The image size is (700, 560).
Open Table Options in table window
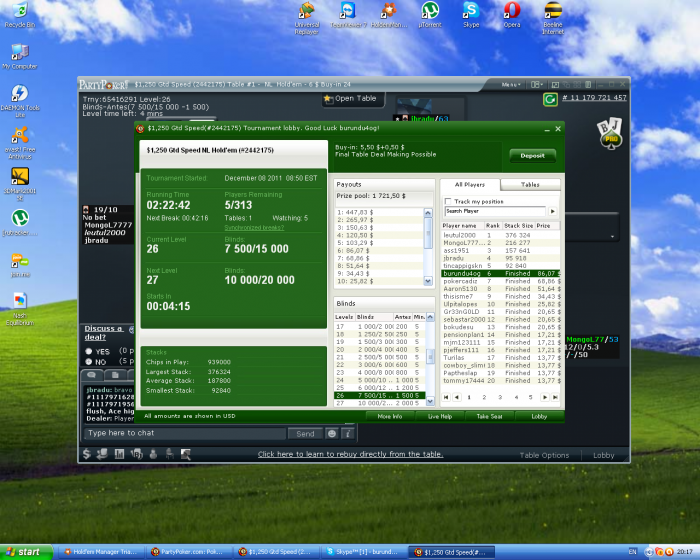click(544, 456)
